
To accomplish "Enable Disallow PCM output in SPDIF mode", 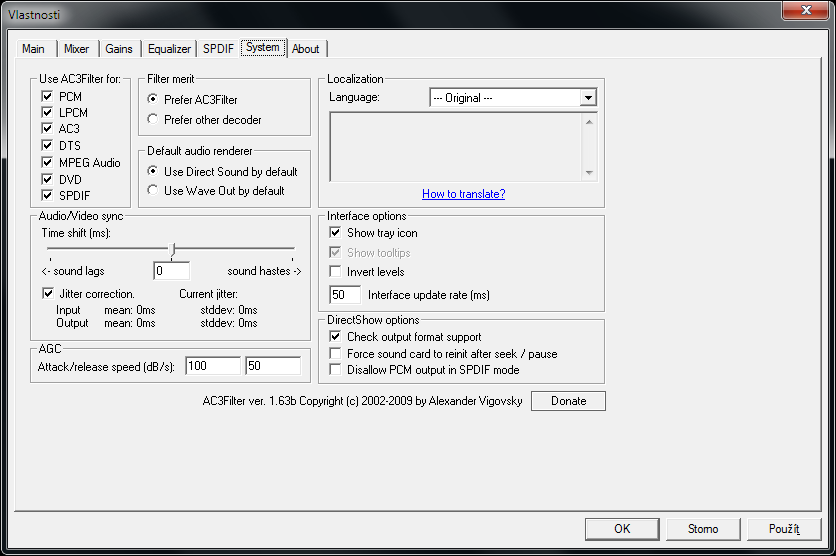I will 336,370.
